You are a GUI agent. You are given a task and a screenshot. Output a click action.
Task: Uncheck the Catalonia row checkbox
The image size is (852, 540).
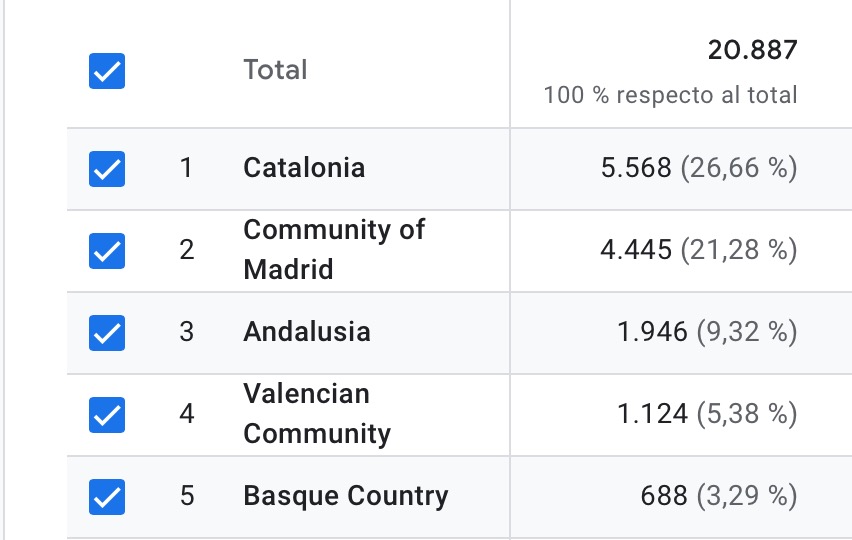107,168
